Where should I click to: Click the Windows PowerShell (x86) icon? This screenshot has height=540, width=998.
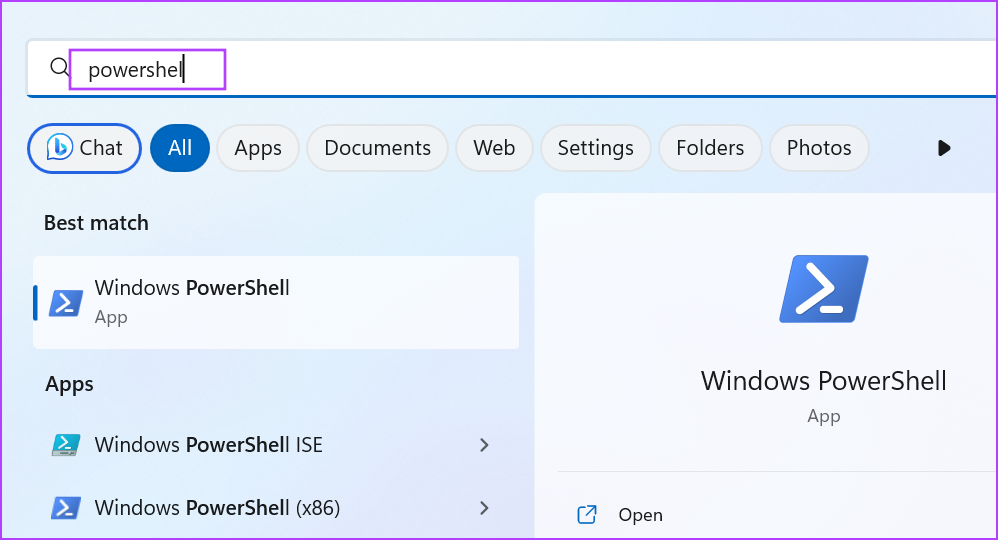click(x=66, y=508)
